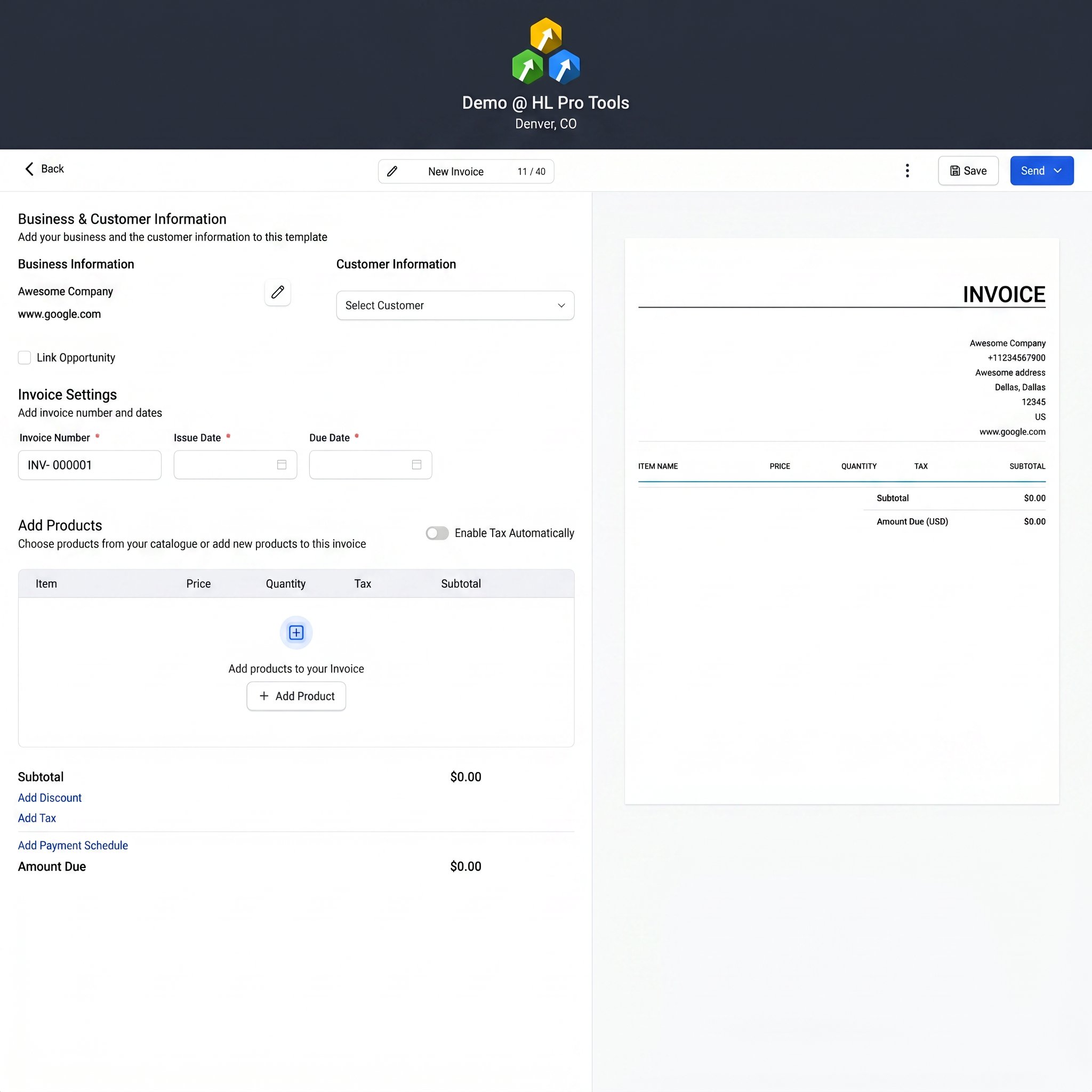1092x1092 pixels.
Task: Click Dellas, Dallas in invoice preview
Action: [x=1019, y=387]
